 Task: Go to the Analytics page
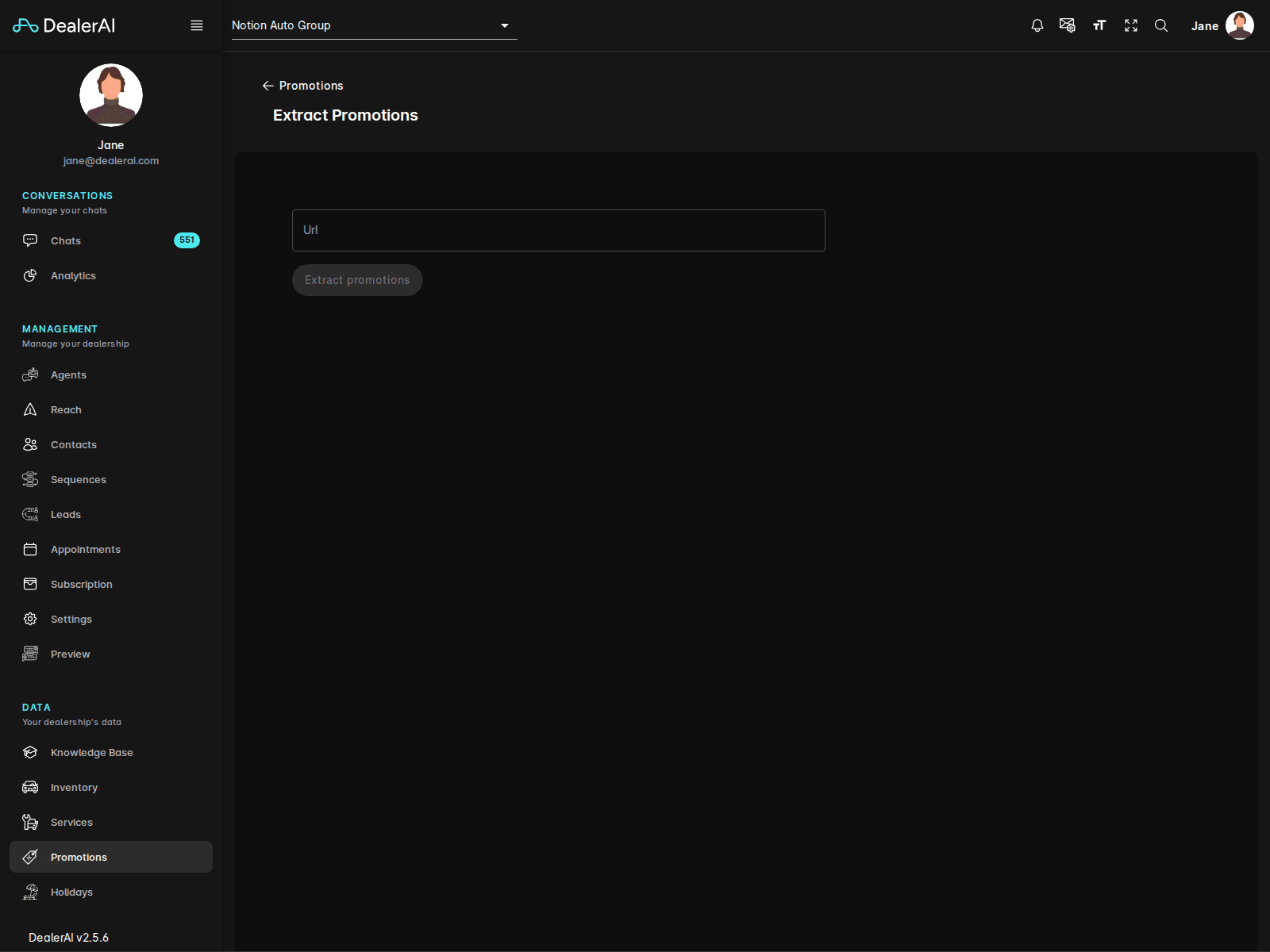[x=73, y=275]
